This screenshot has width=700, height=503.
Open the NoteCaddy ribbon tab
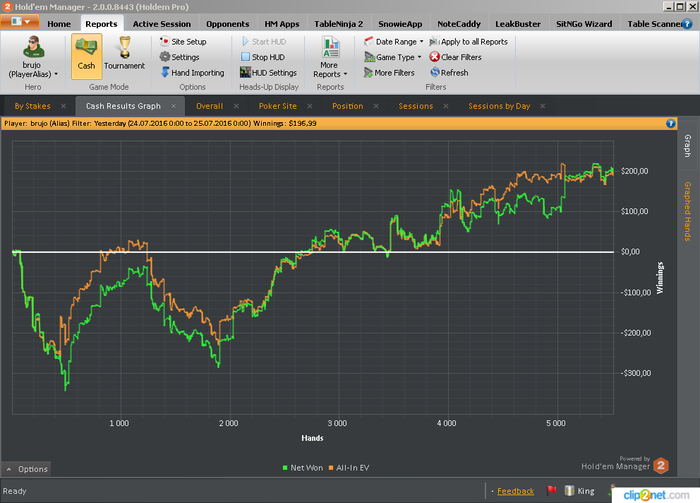[459, 24]
